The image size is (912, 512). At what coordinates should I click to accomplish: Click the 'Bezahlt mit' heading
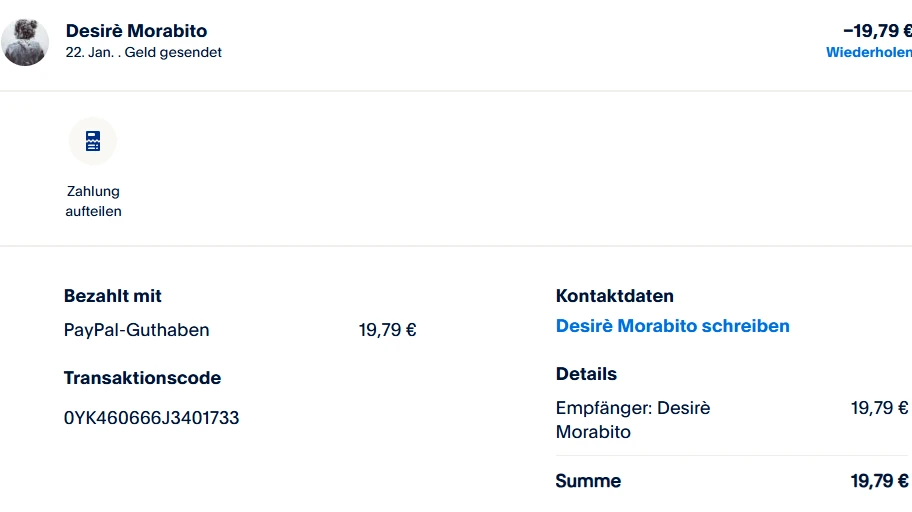(x=112, y=296)
